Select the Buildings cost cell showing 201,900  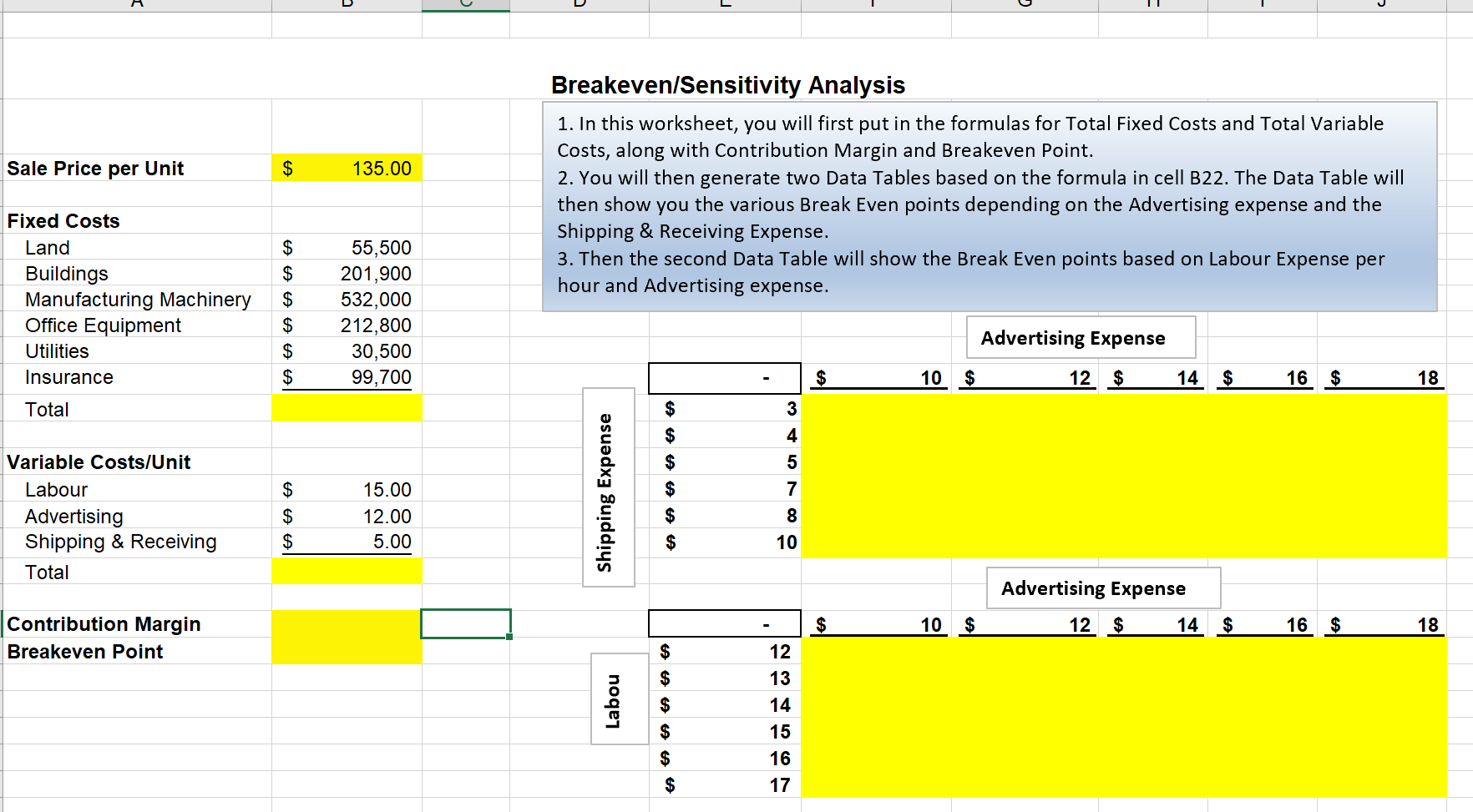[347, 273]
